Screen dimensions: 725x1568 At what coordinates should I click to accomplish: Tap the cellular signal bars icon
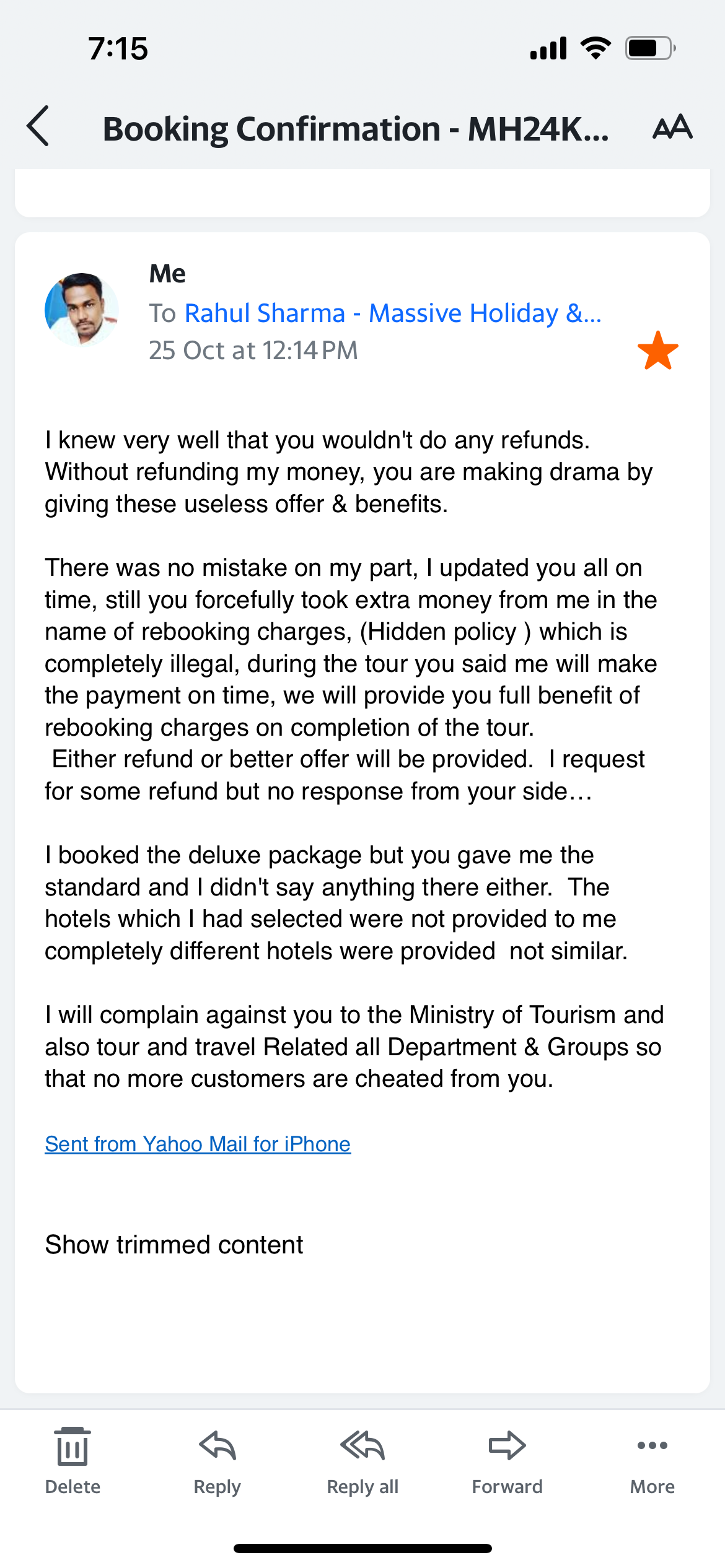(548, 48)
